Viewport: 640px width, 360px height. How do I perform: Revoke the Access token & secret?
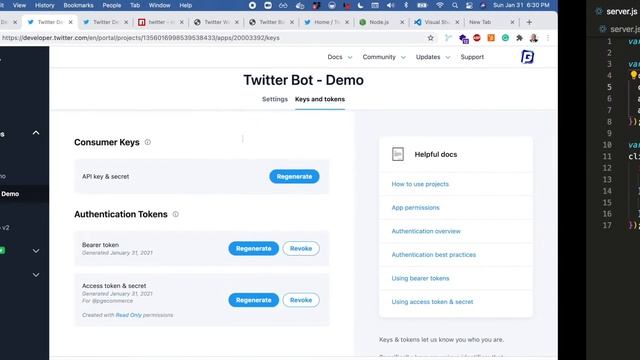click(301, 300)
